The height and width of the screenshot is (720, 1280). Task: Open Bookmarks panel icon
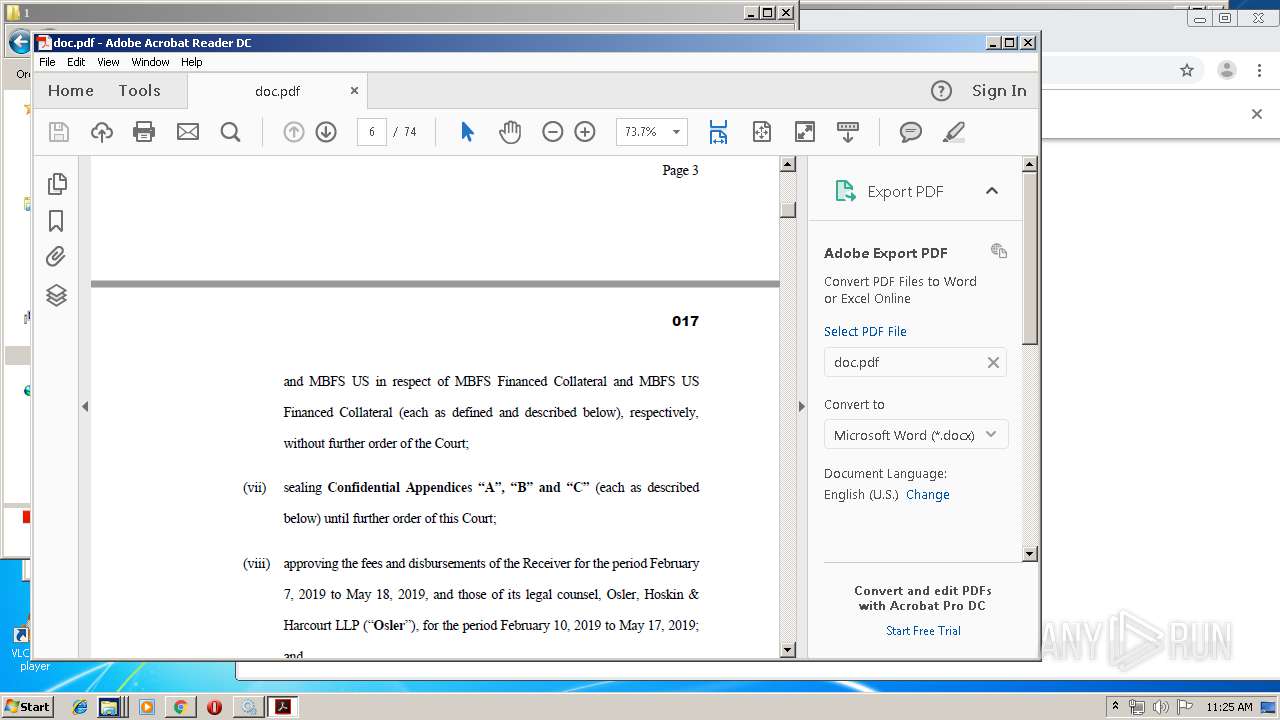click(x=57, y=221)
